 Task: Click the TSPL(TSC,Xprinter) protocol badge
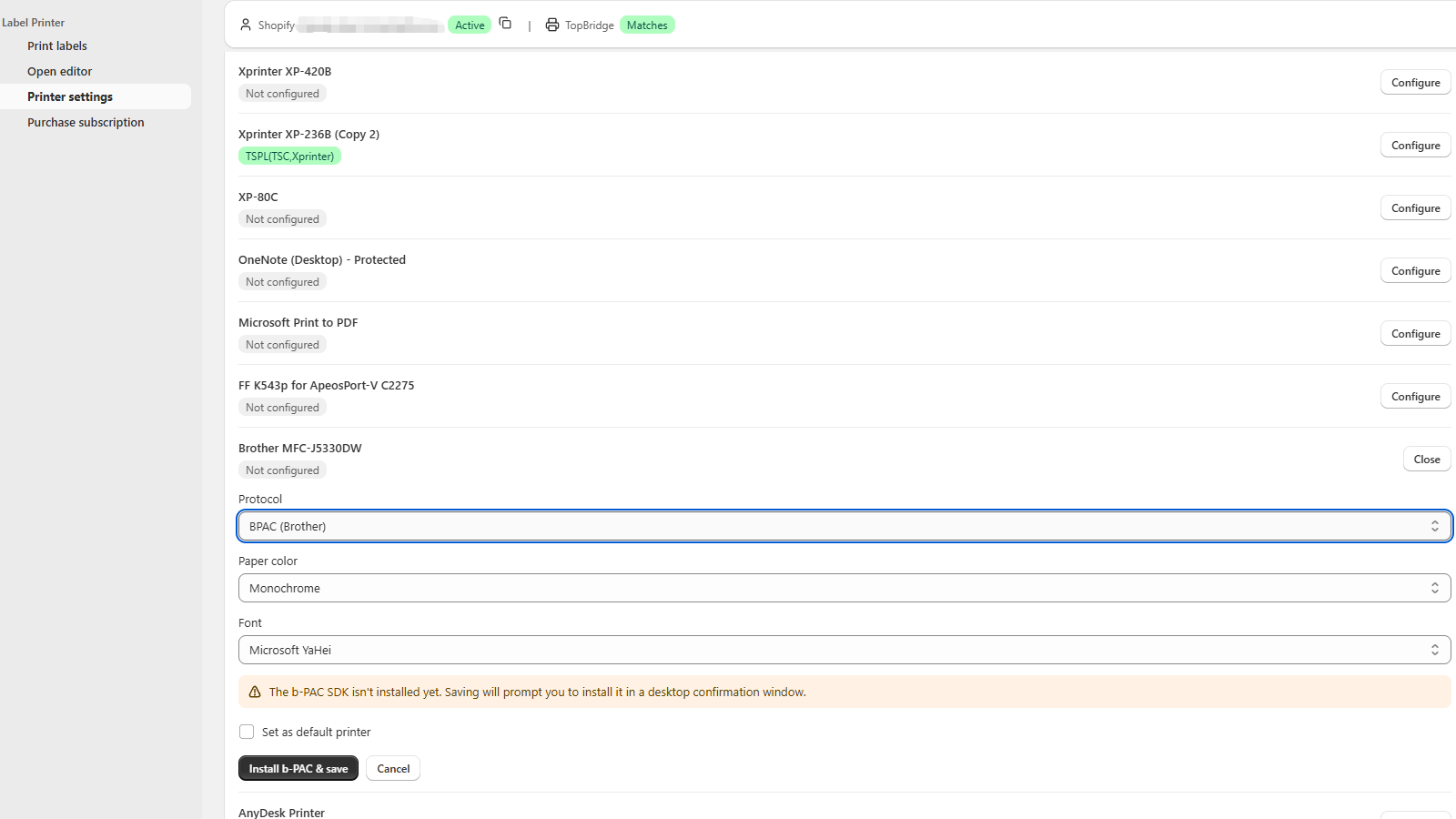pos(289,157)
